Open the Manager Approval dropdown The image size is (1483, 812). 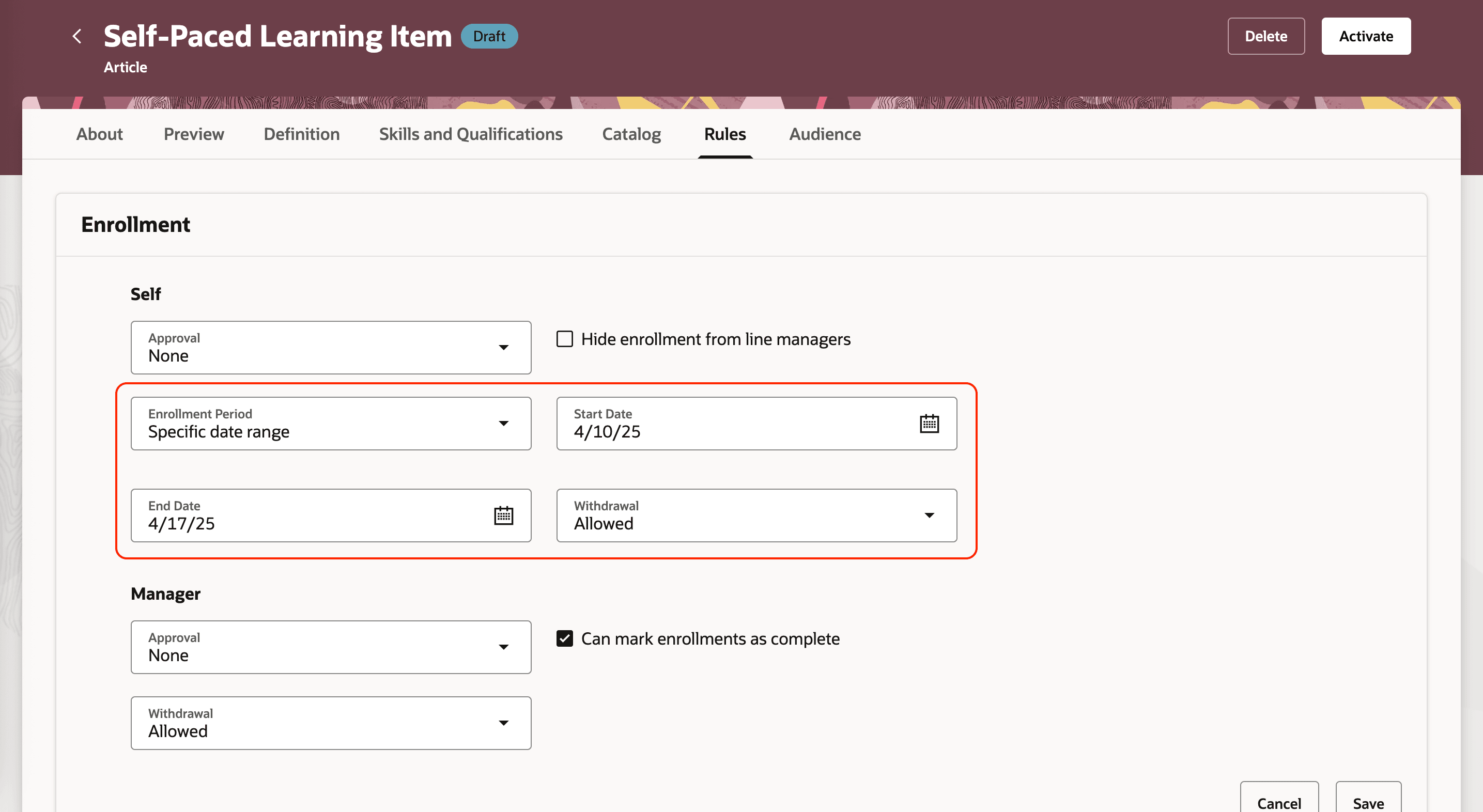(331, 647)
